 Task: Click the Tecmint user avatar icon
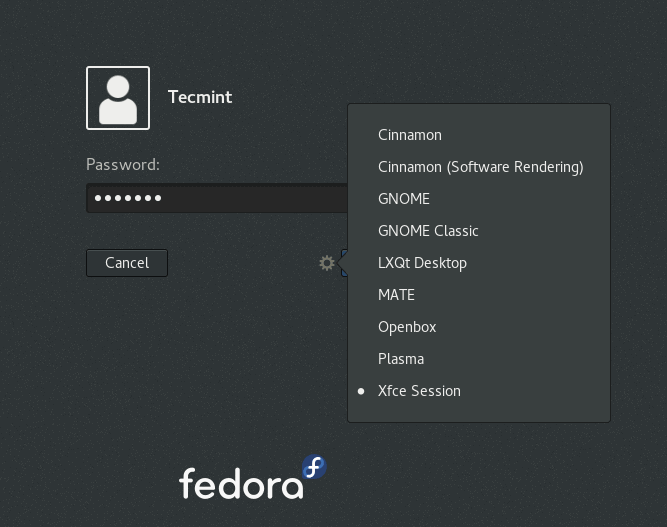click(x=118, y=98)
